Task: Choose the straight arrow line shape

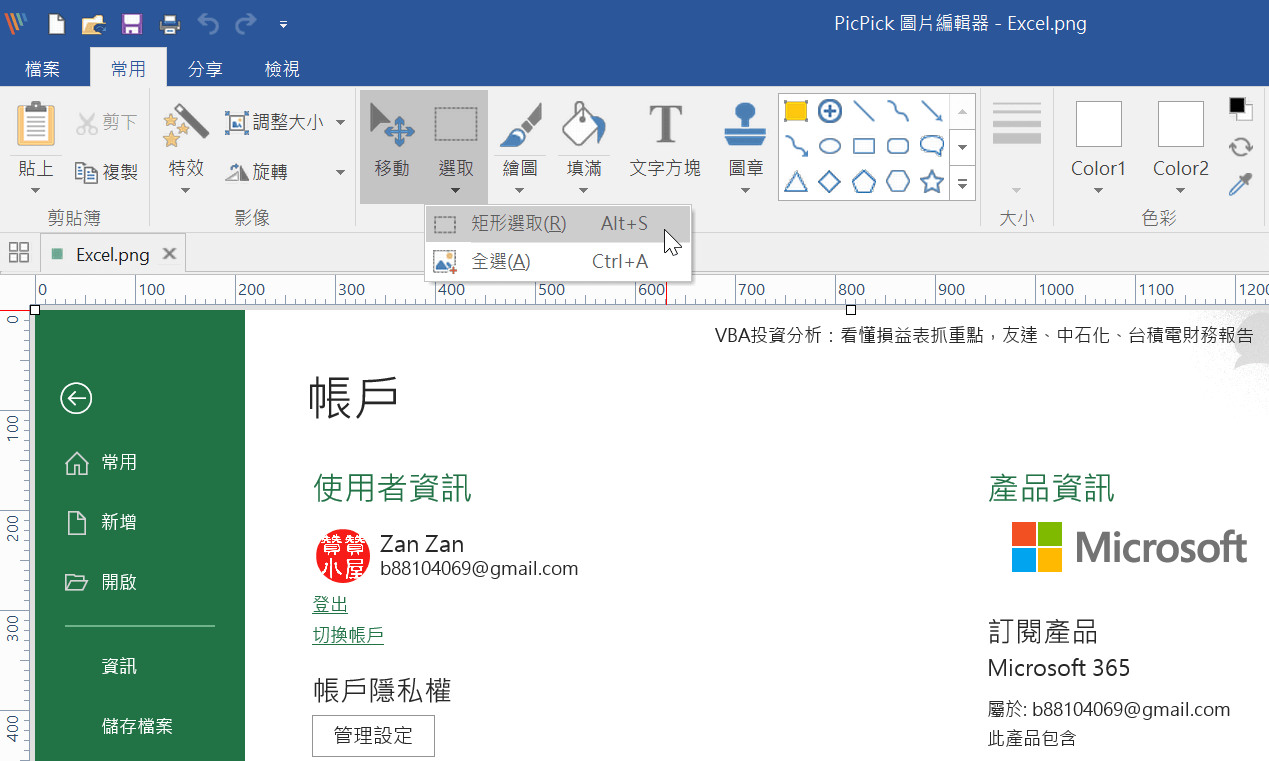Action: [932, 111]
